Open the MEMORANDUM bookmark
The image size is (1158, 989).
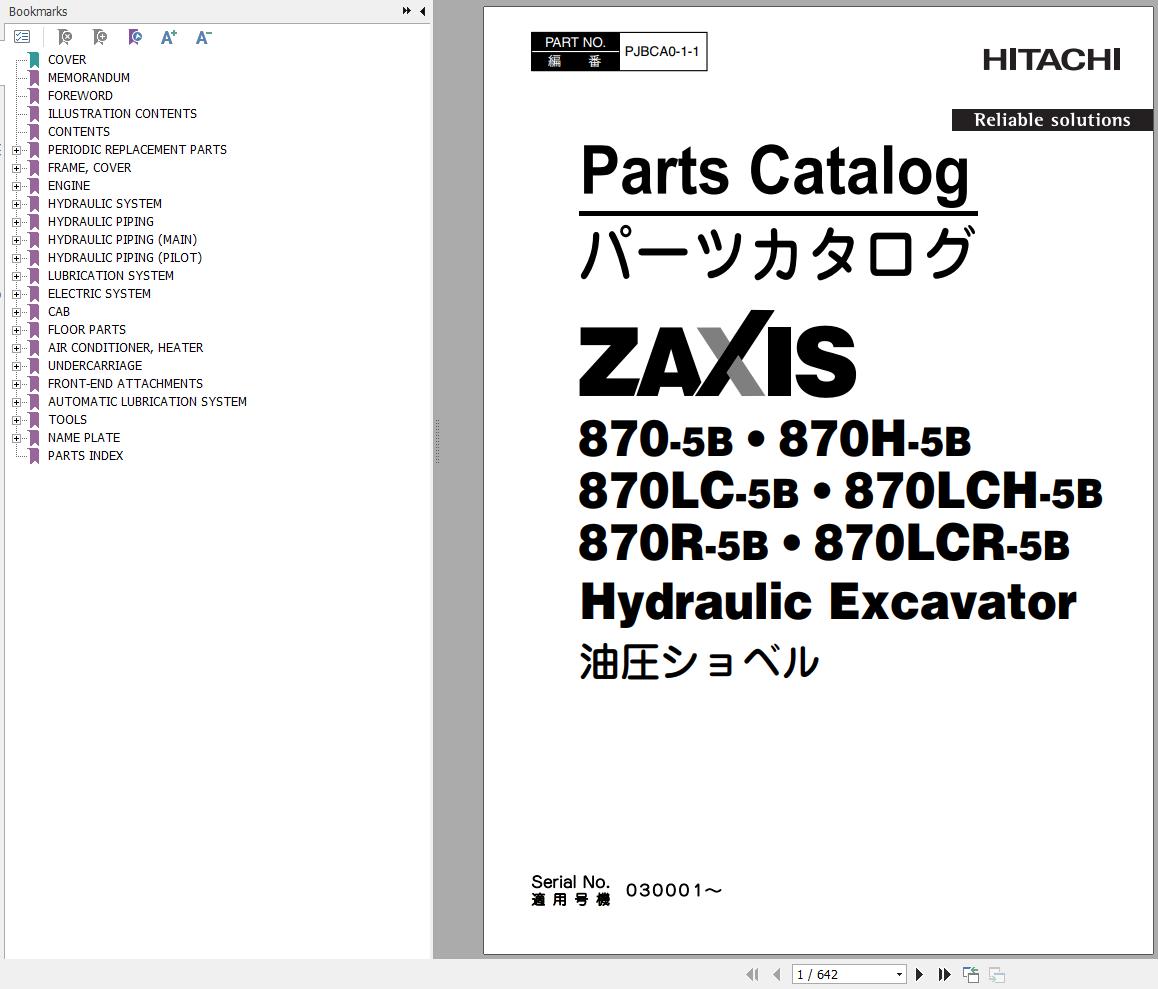point(89,78)
